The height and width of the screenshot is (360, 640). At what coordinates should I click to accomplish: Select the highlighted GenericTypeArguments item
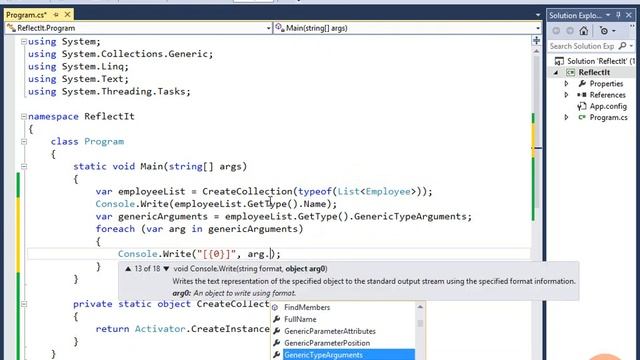pos(349,355)
